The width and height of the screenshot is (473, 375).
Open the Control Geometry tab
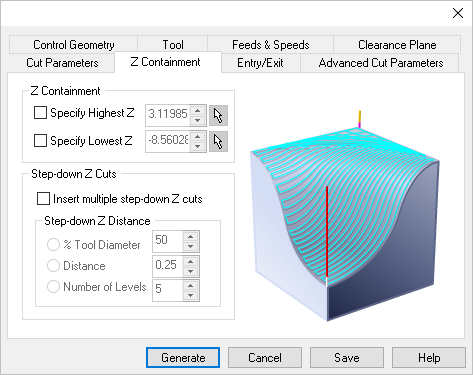click(73, 45)
